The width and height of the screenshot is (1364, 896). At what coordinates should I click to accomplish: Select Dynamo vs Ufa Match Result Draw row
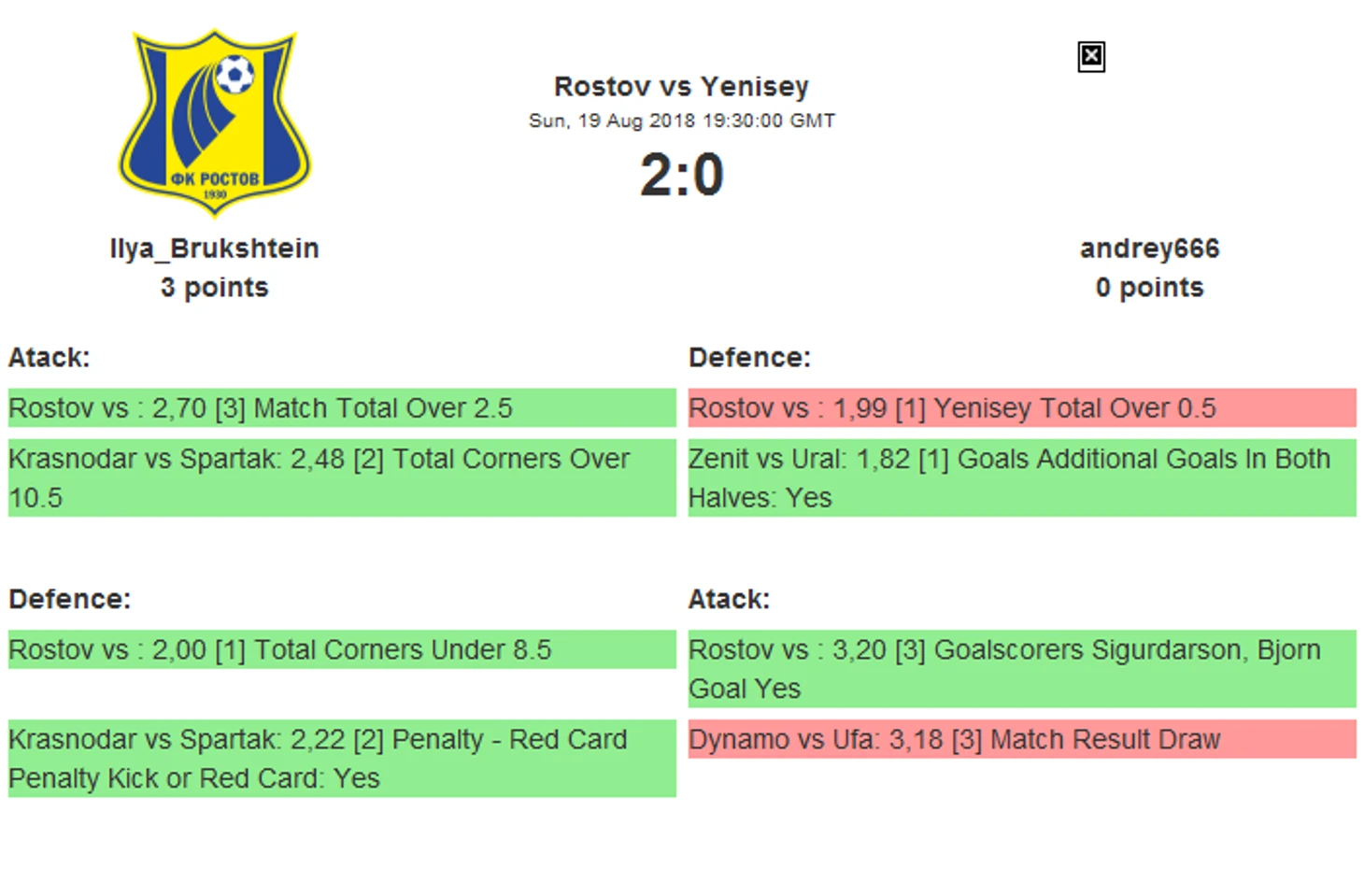[x=1022, y=739]
